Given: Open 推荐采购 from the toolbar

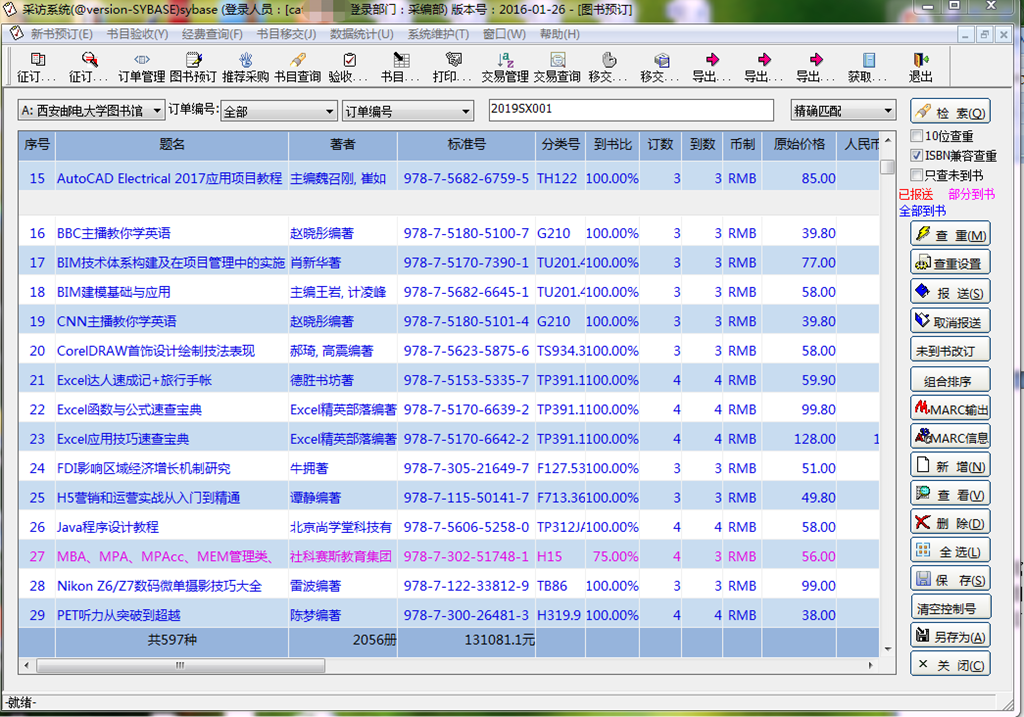Looking at the screenshot, I should tap(245, 67).
